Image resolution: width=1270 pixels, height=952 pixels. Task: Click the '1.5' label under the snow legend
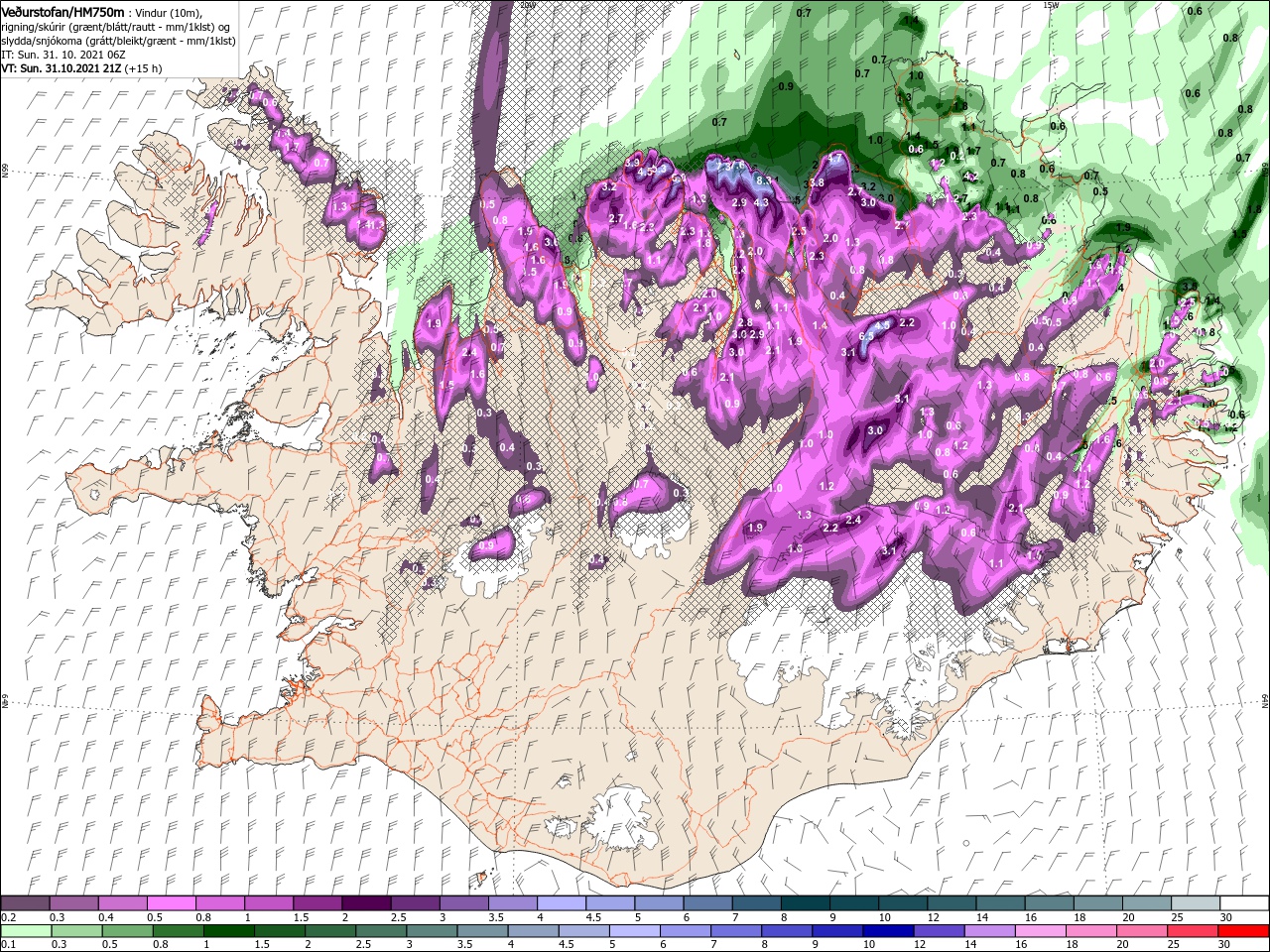[301, 917]
